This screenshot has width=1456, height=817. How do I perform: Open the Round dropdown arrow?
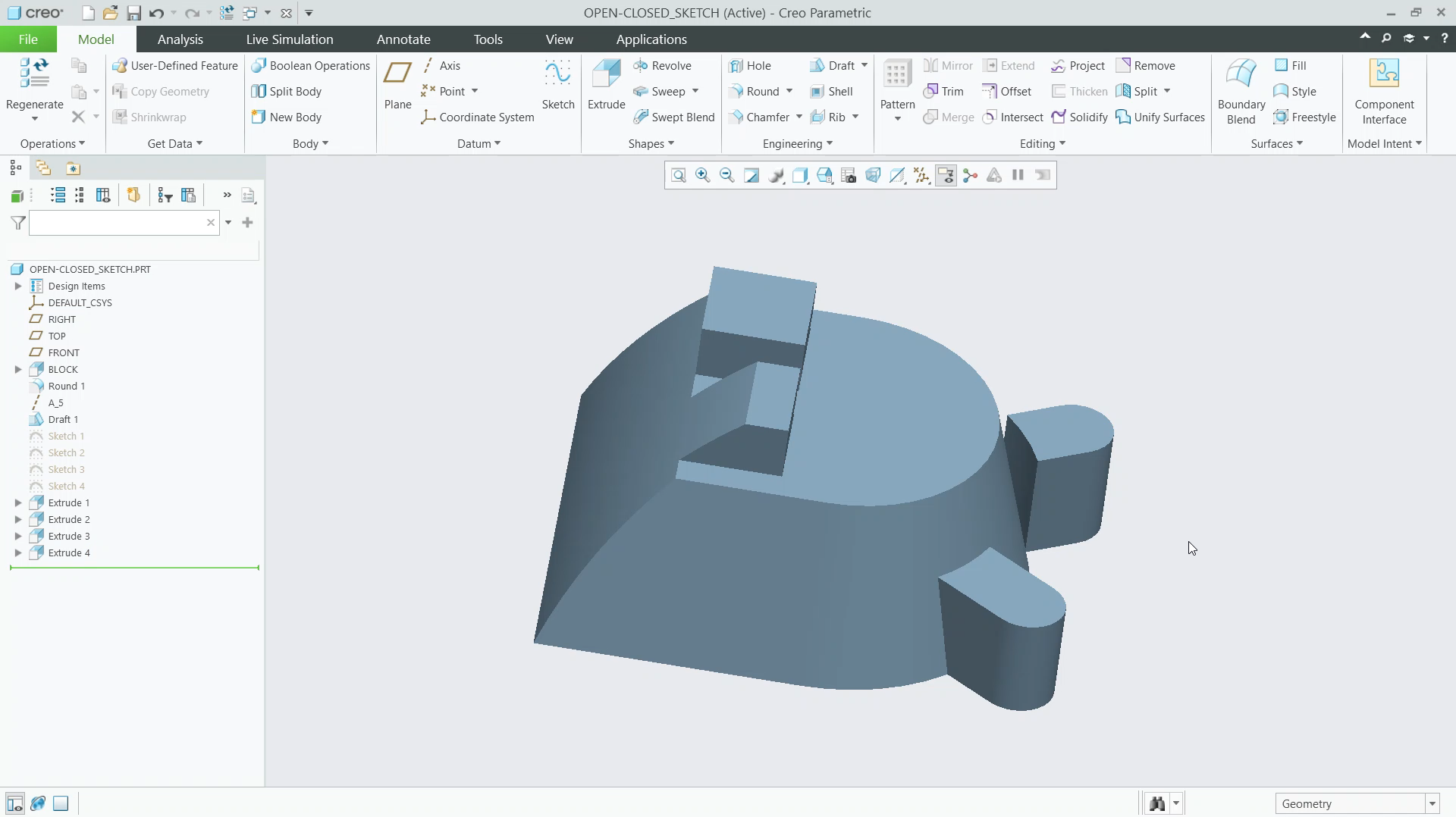pos(789,92)
